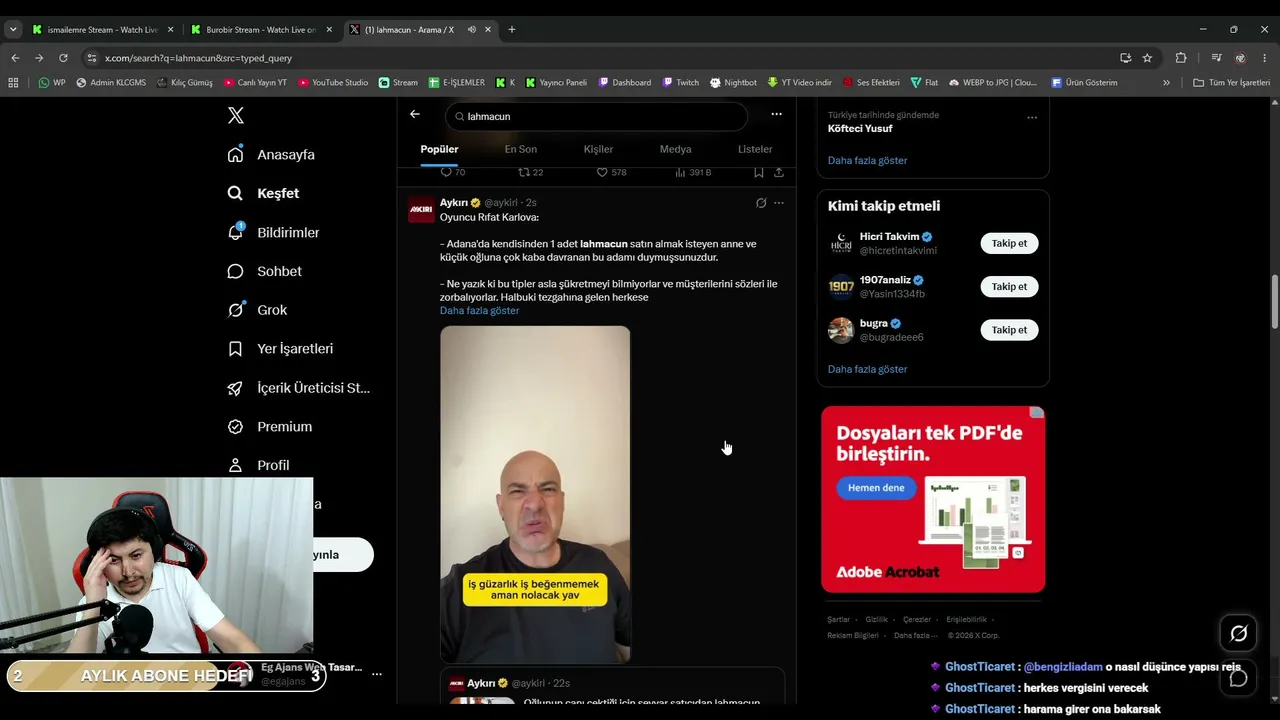Share the post above Aykırı tweet
This screenshot has width=1280, height=720.
pos(779,172)
